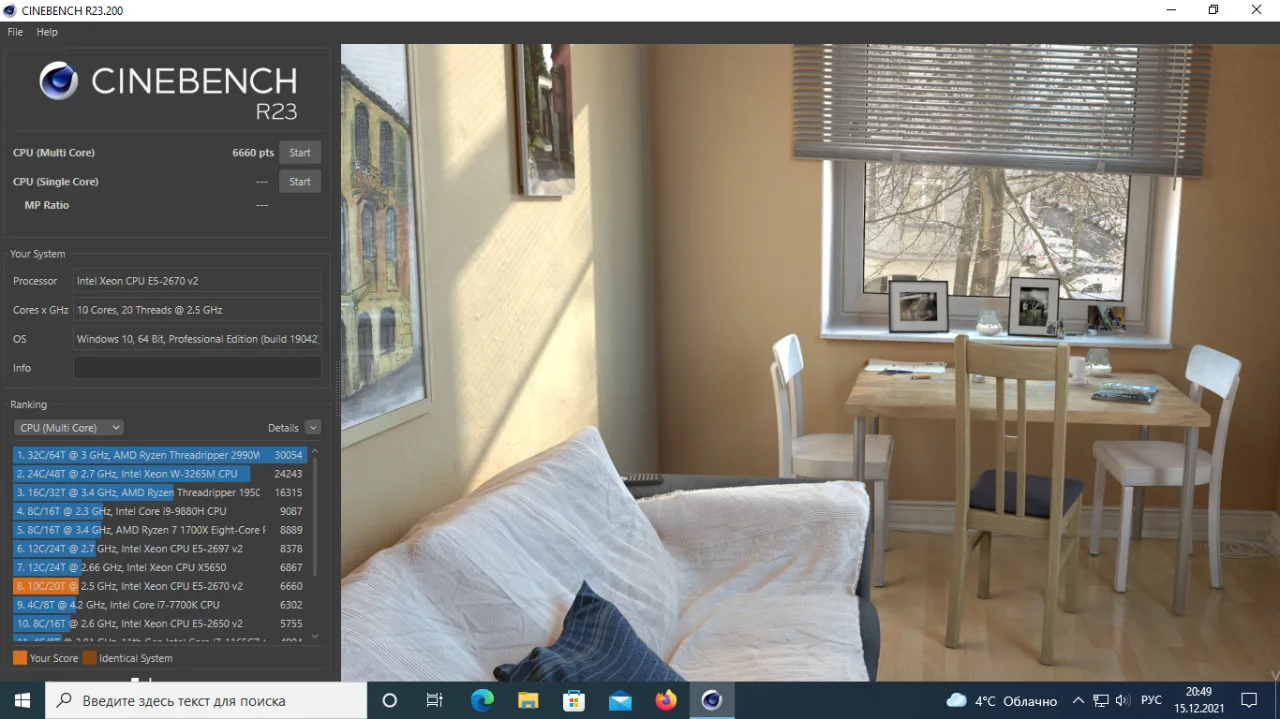
Task: Click into the Info text field
Action: pos(197,368)
